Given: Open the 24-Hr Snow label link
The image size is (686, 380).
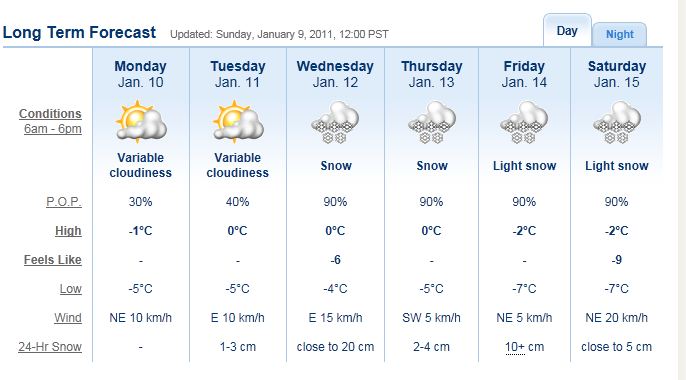Looking at the screenshot, I should point(50,347).
